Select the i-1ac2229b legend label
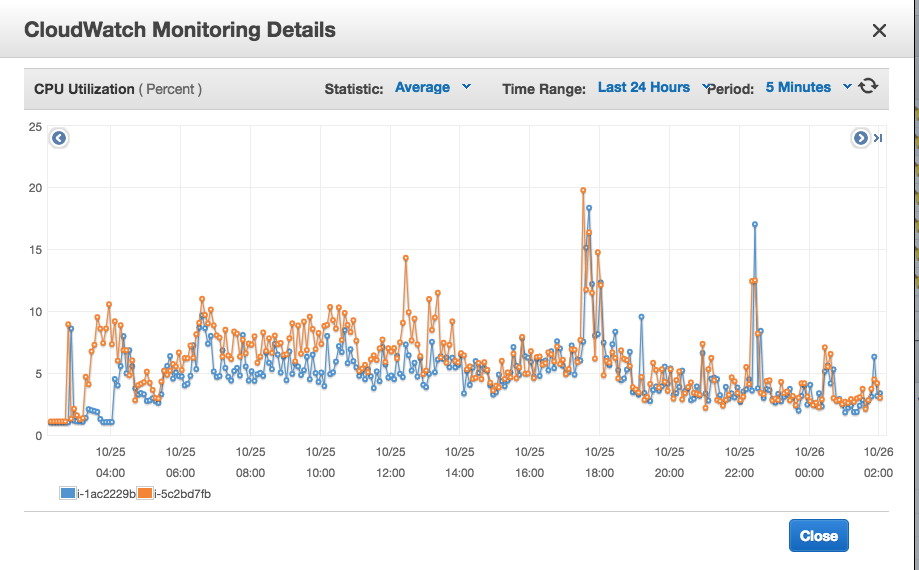The width and height of the screenshot is (919, 570). click(x=107, y=494)
